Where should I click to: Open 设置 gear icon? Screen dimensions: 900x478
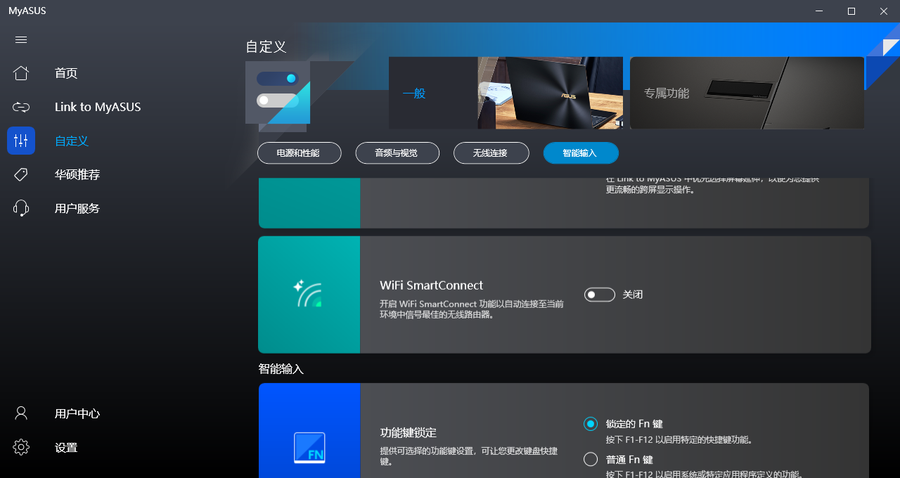point(21,447)
